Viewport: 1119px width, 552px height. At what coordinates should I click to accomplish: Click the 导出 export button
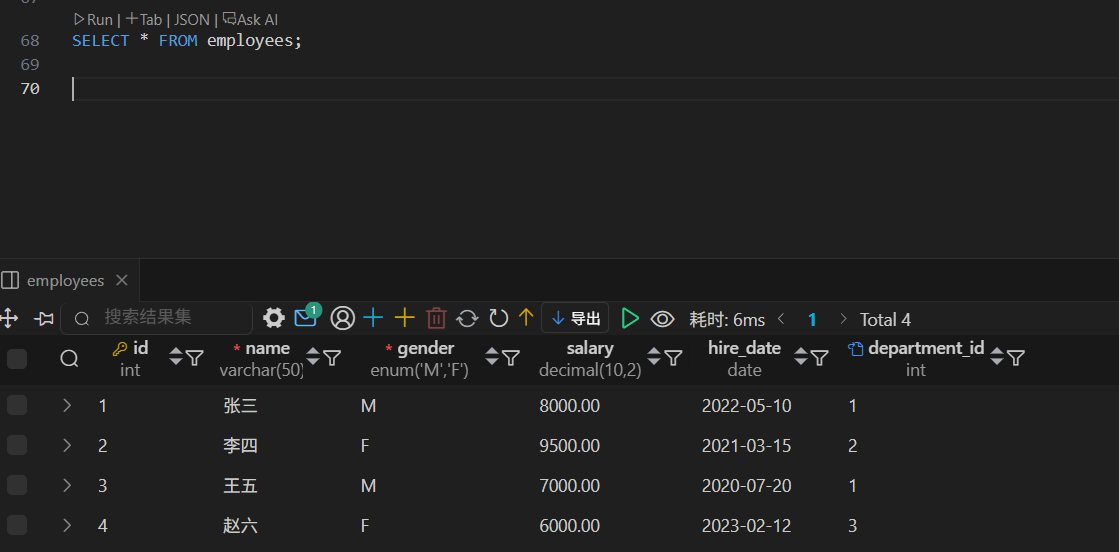click(575, 318)
